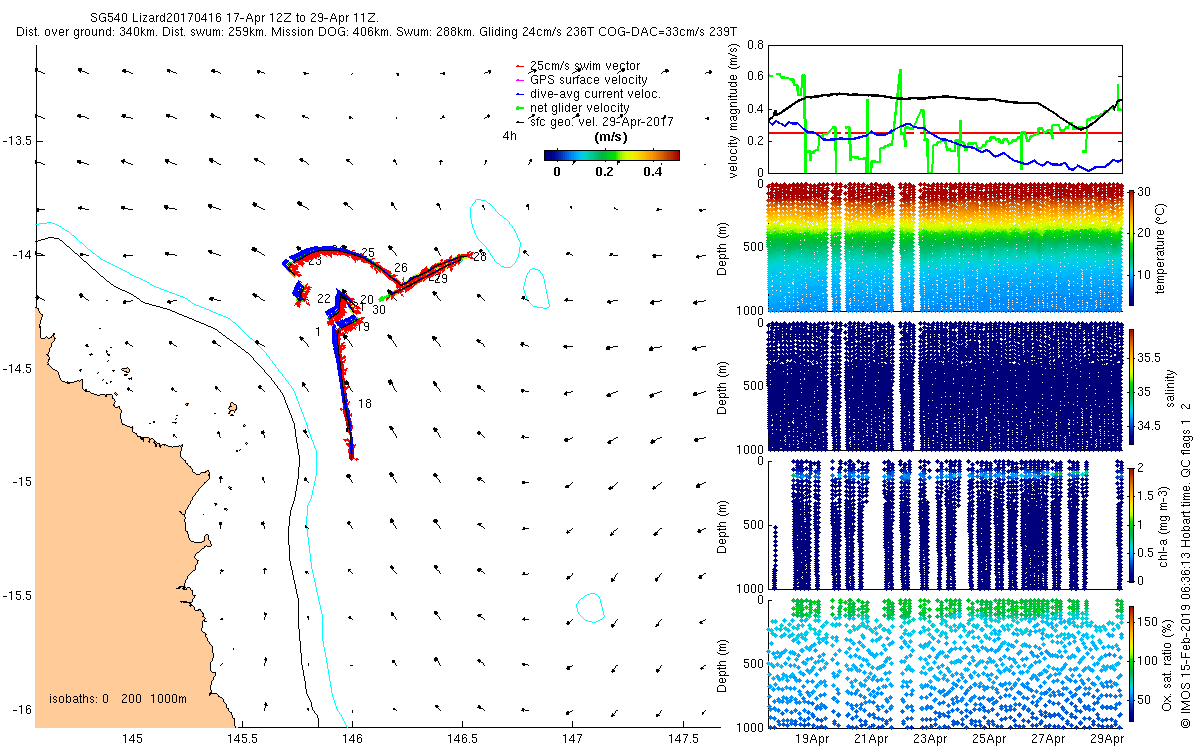Image resolution: width=1200 pixels, height=750 pixels.
Task: Click the 23Apr tick on time axis
Action: pos(930,739)
